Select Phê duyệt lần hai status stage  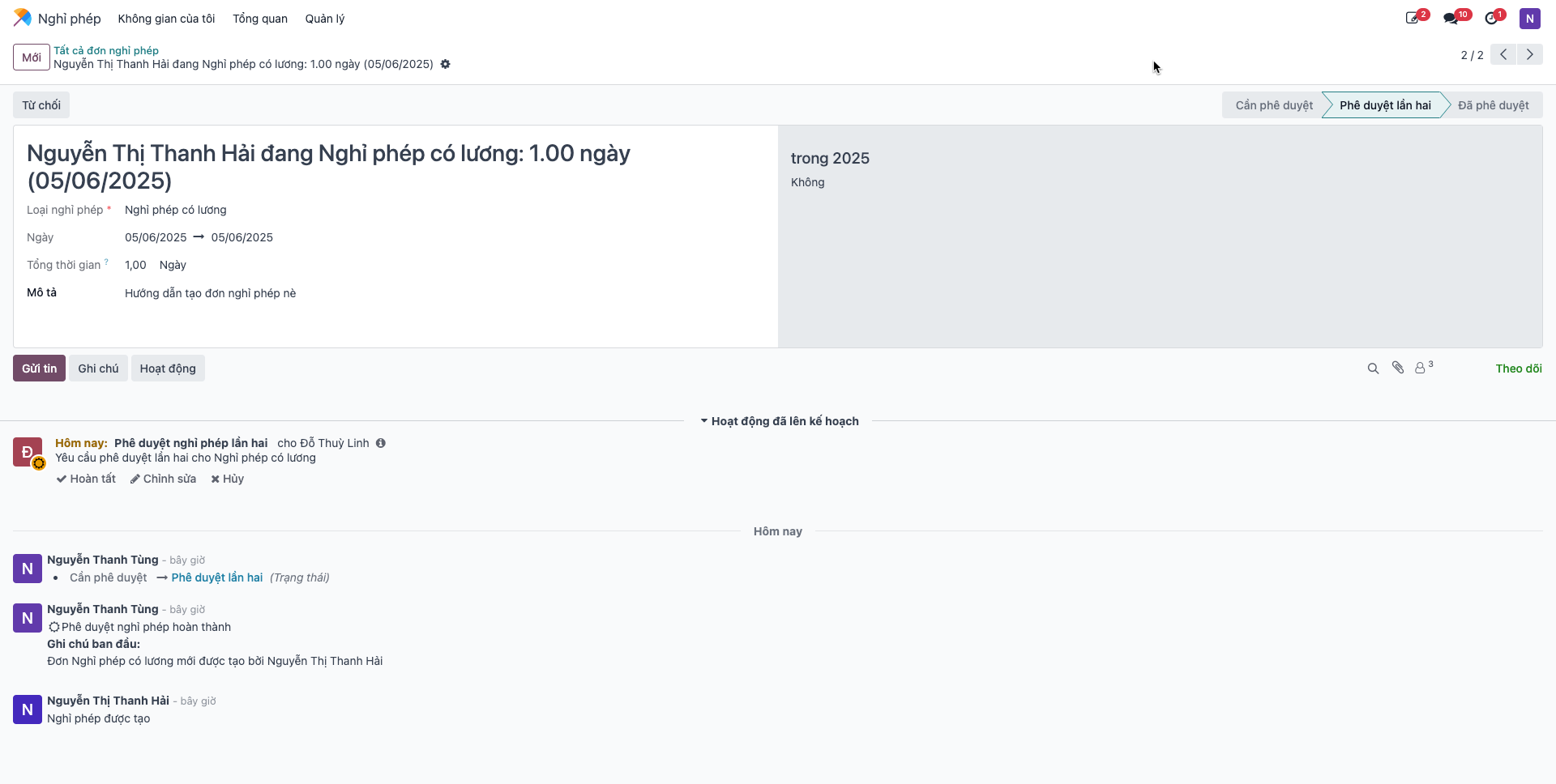[1385, 105]
